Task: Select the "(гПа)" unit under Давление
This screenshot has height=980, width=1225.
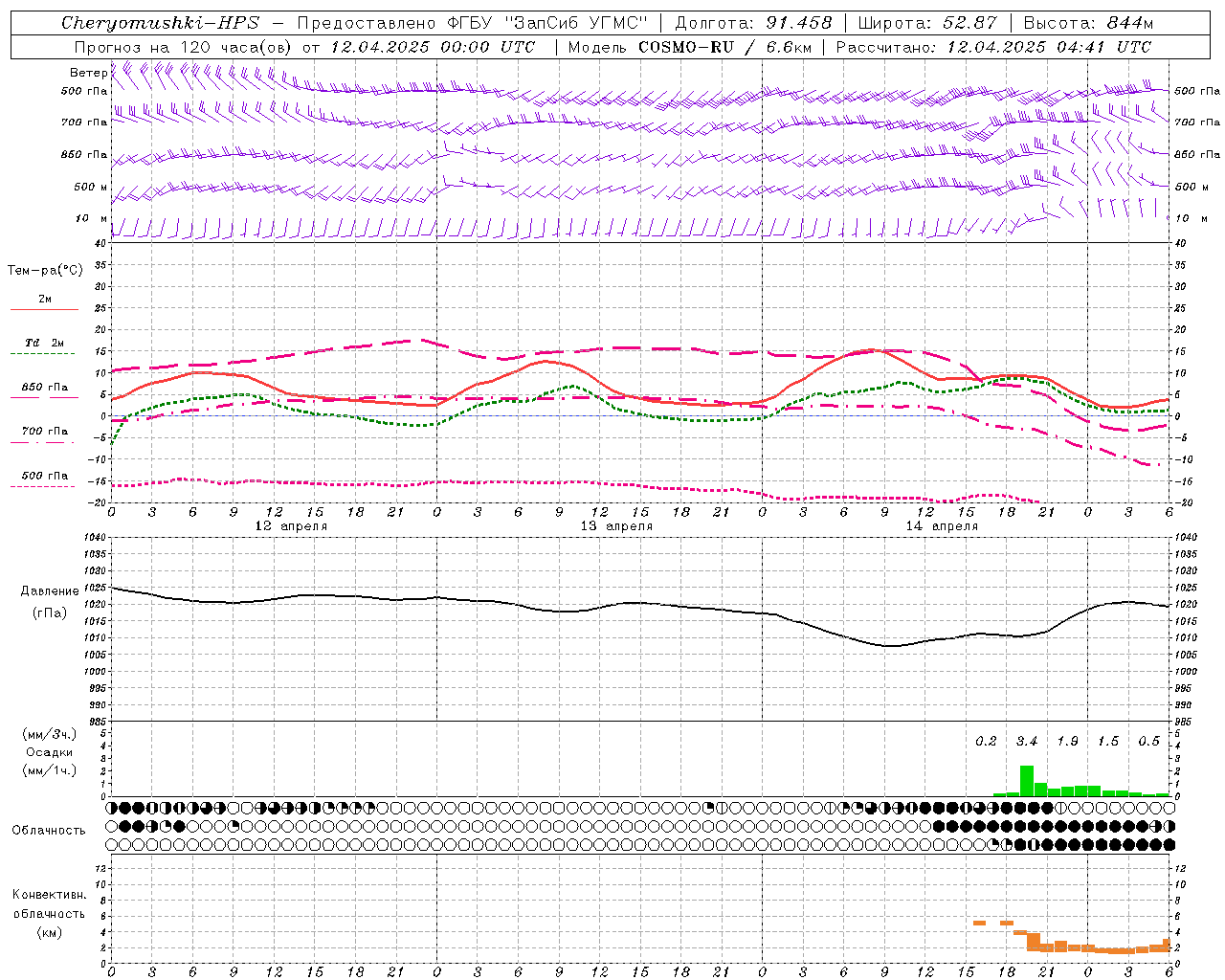Action: click(x=50, y=613)
